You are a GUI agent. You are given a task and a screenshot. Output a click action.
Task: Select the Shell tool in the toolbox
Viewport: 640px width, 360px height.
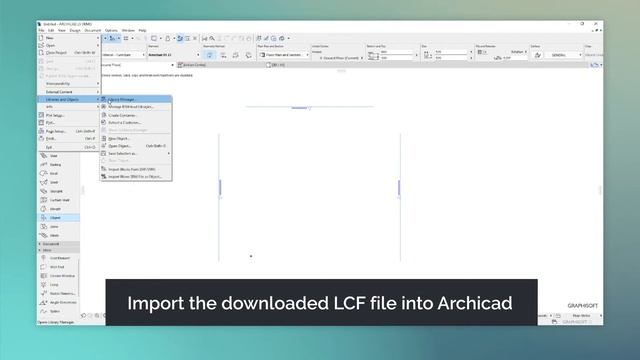pos(59,182)
